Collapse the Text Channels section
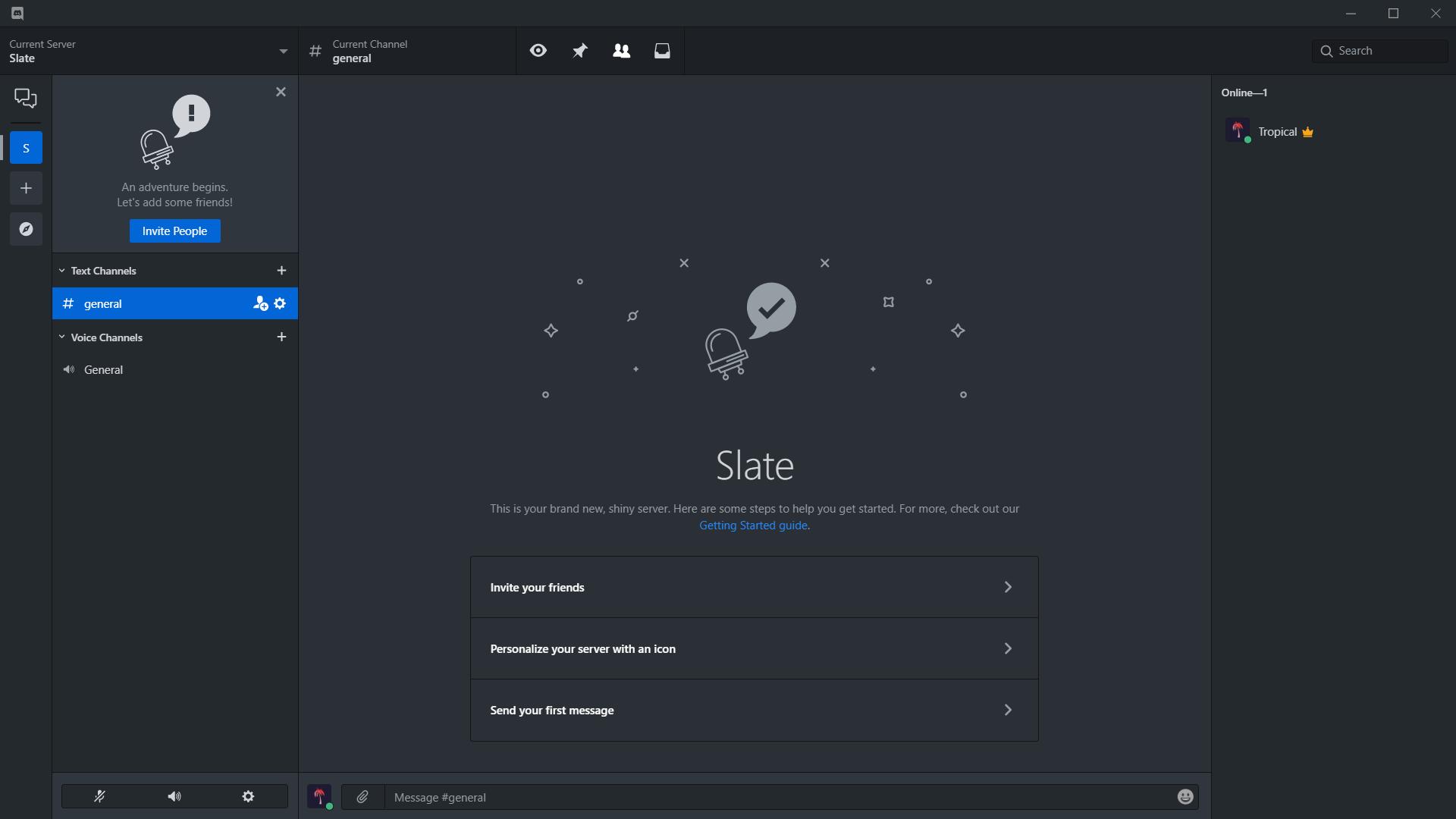Viewport: 1456px width, 819px height. point(61,270)
